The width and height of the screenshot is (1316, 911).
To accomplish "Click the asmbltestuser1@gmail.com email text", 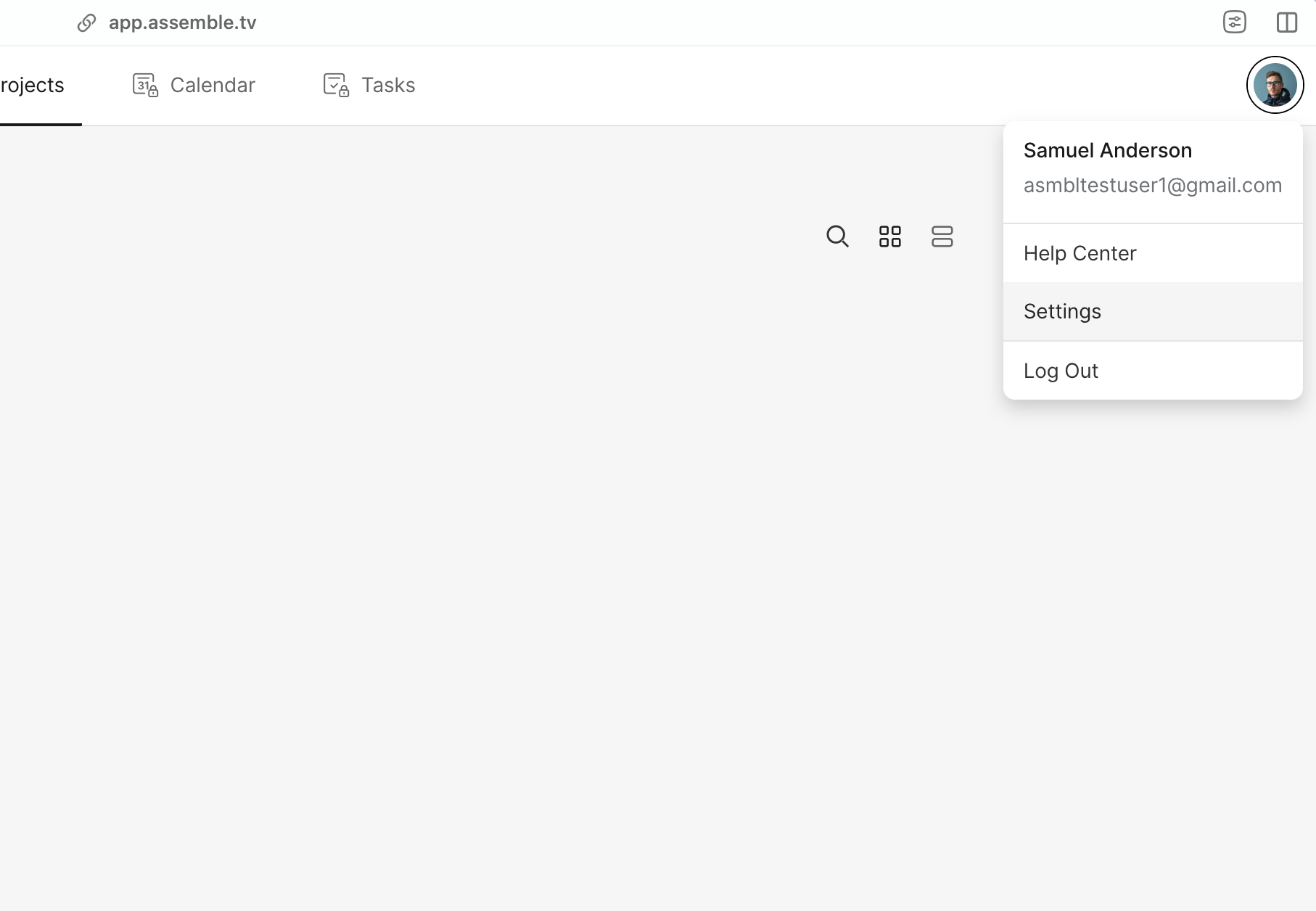I will click(1152, 186).
